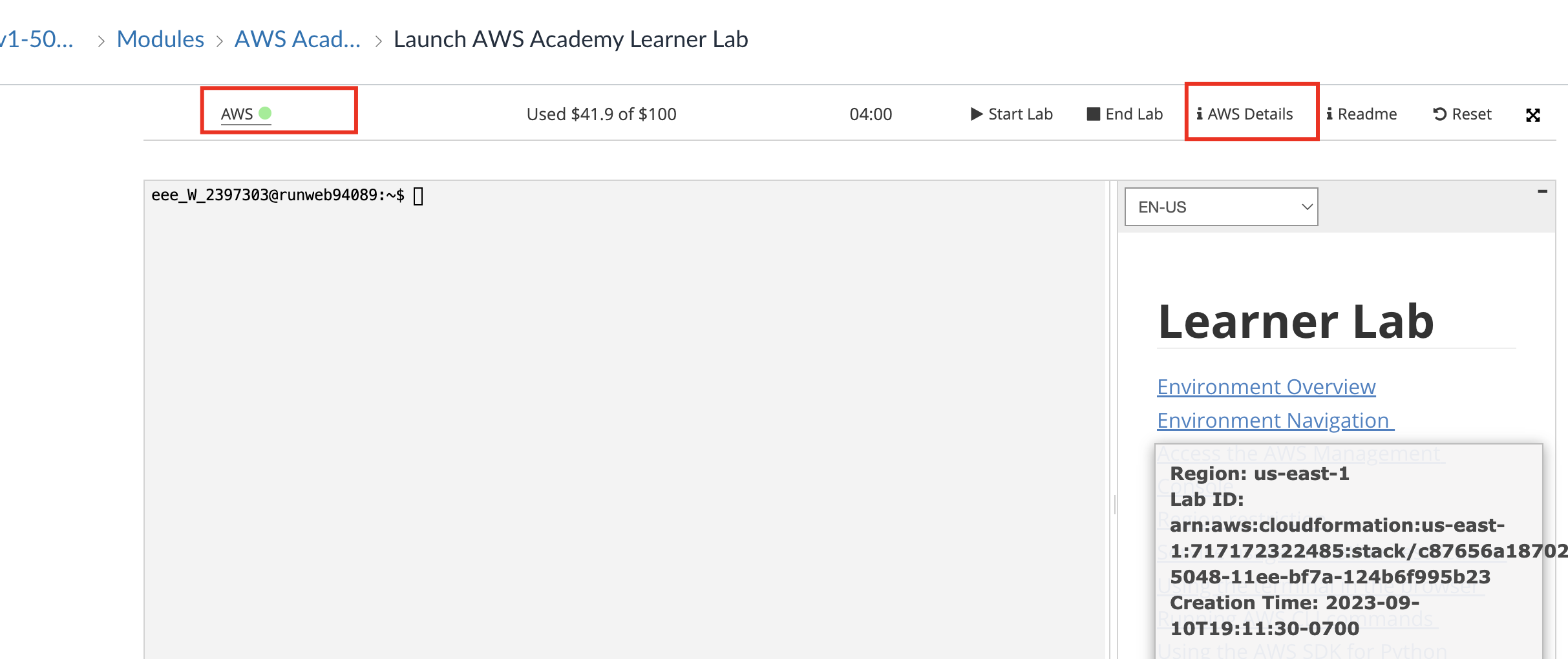Open the Environment Navigation link
This screenshot has width=1568, height=659.
1273,420
